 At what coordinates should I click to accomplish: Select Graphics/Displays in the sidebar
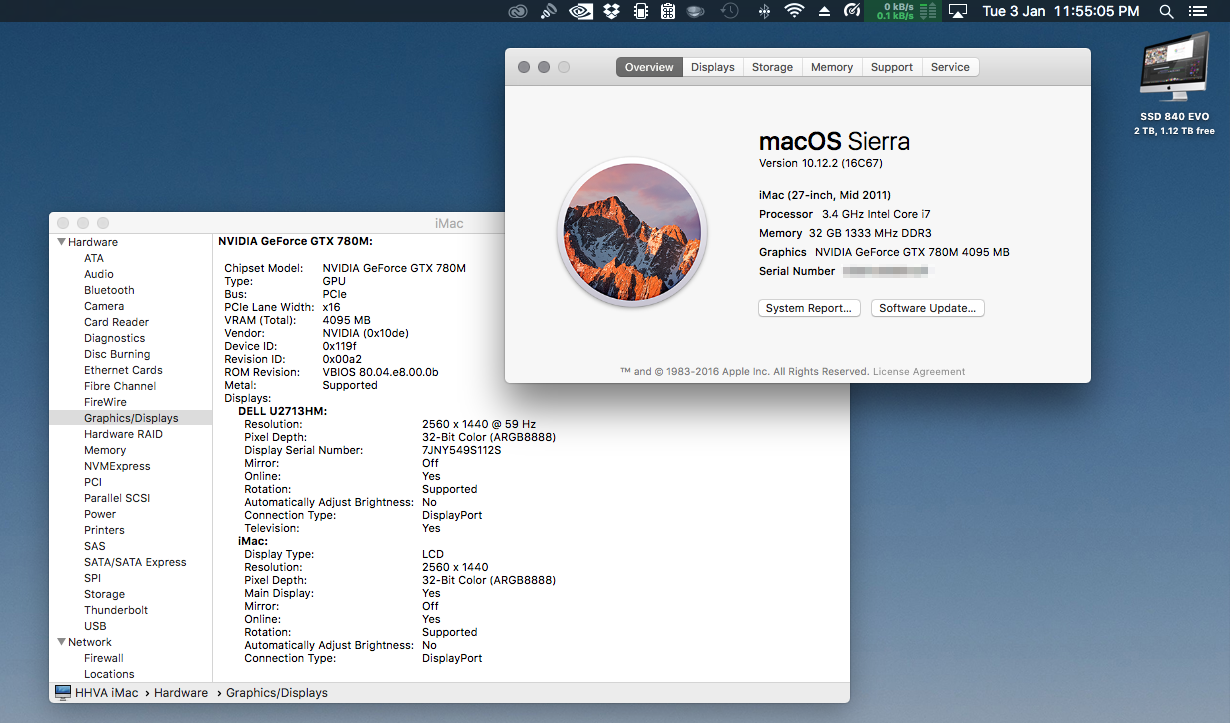coord(131,418)
